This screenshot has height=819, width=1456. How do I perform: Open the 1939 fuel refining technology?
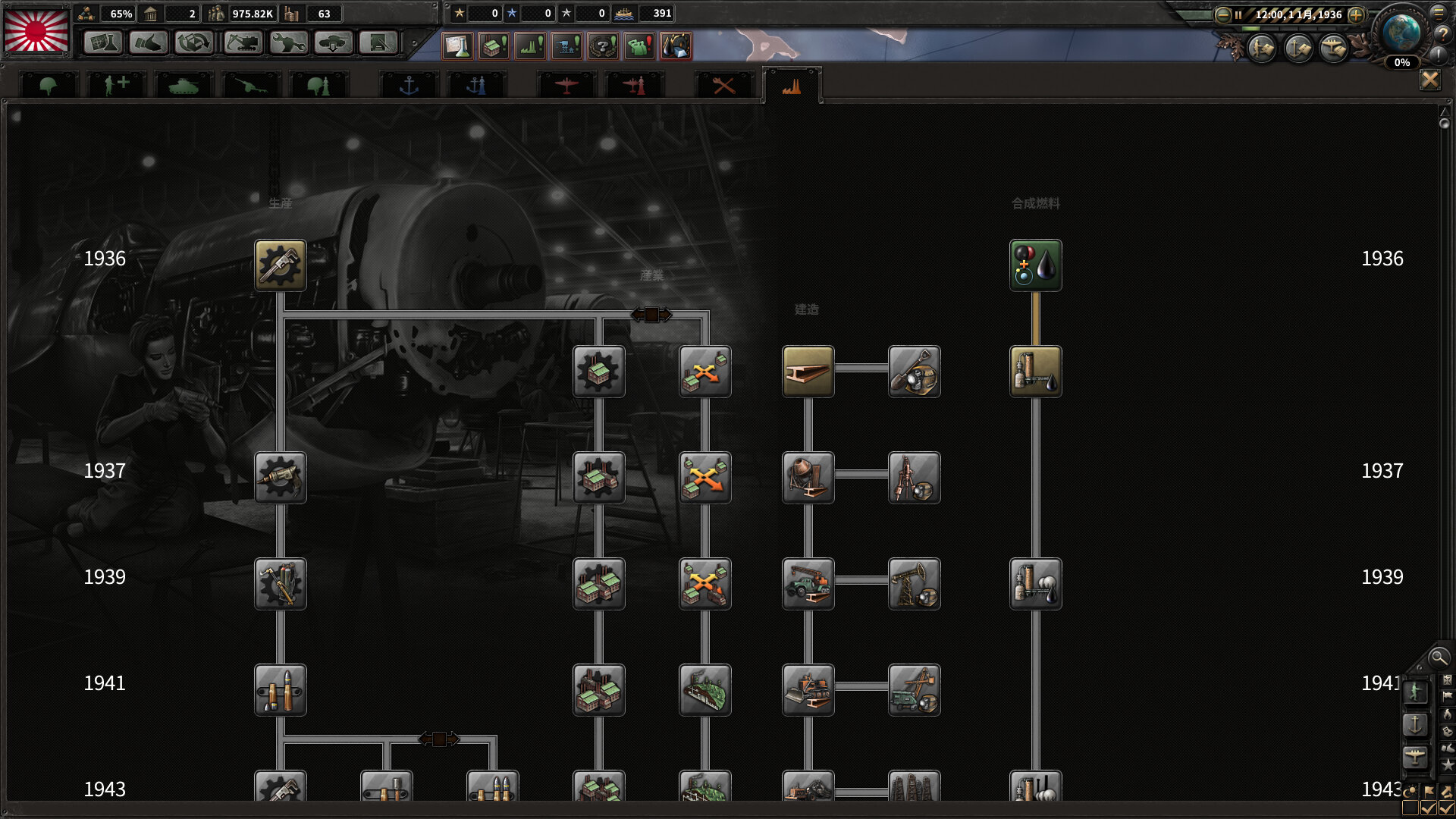tap(1035, 584)
